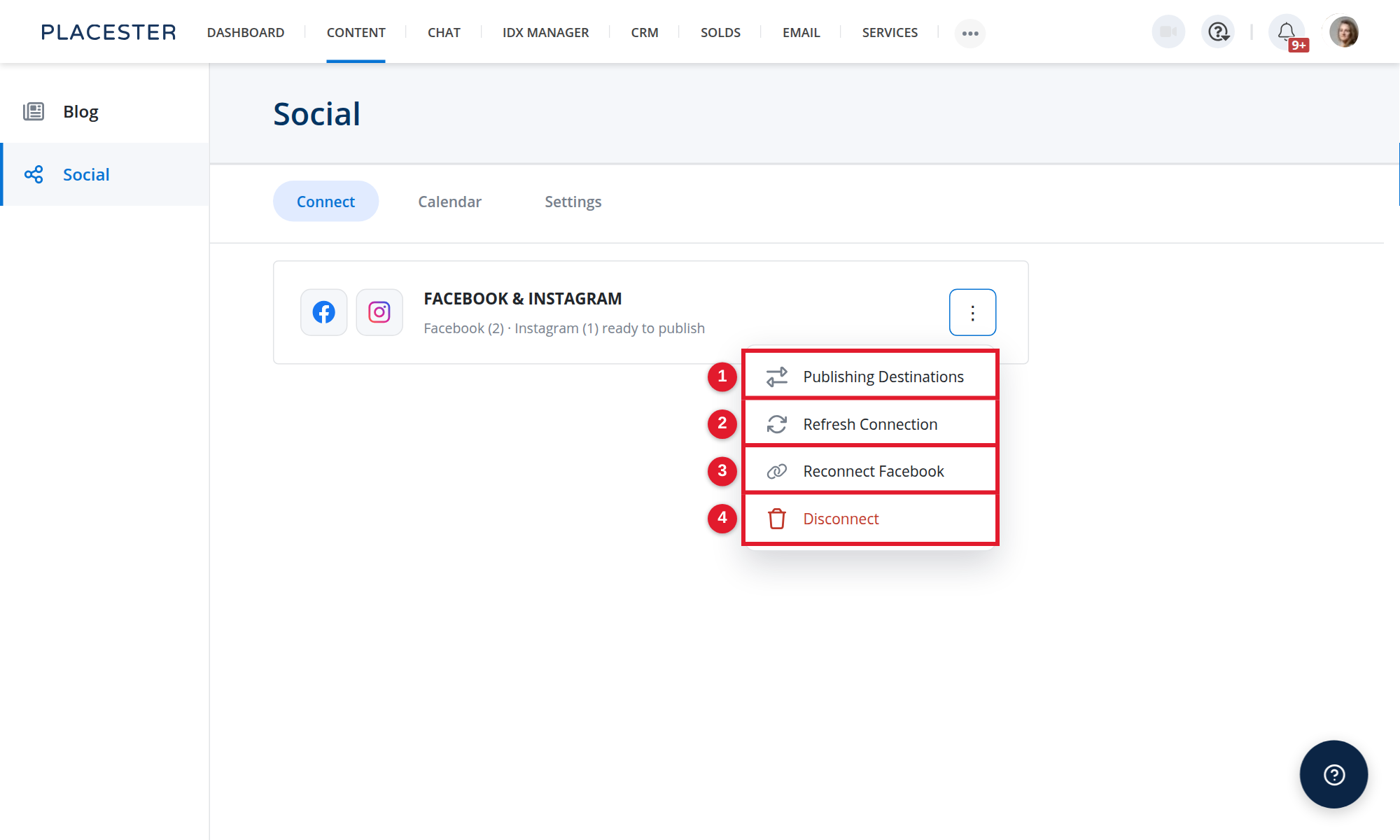Click the refresh arrows icon beside Refresh Connection
The image size is (1400, 840).
777,424
